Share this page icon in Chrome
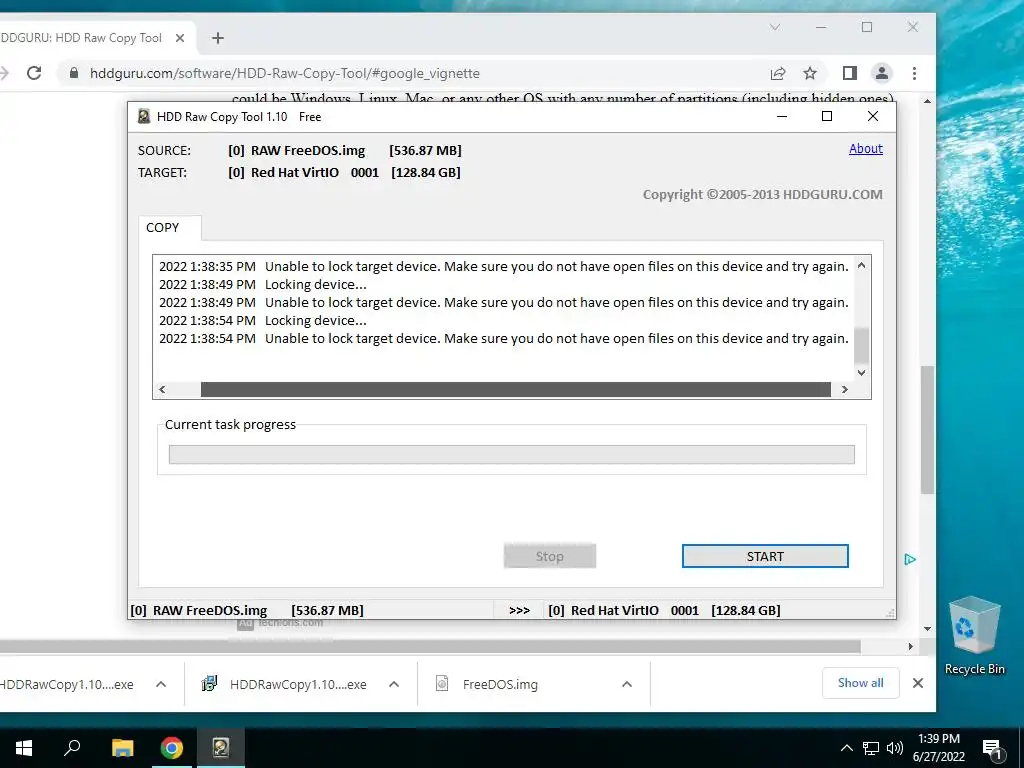The height and width of the screenshot is (768, 1024). tap(778, 73)
